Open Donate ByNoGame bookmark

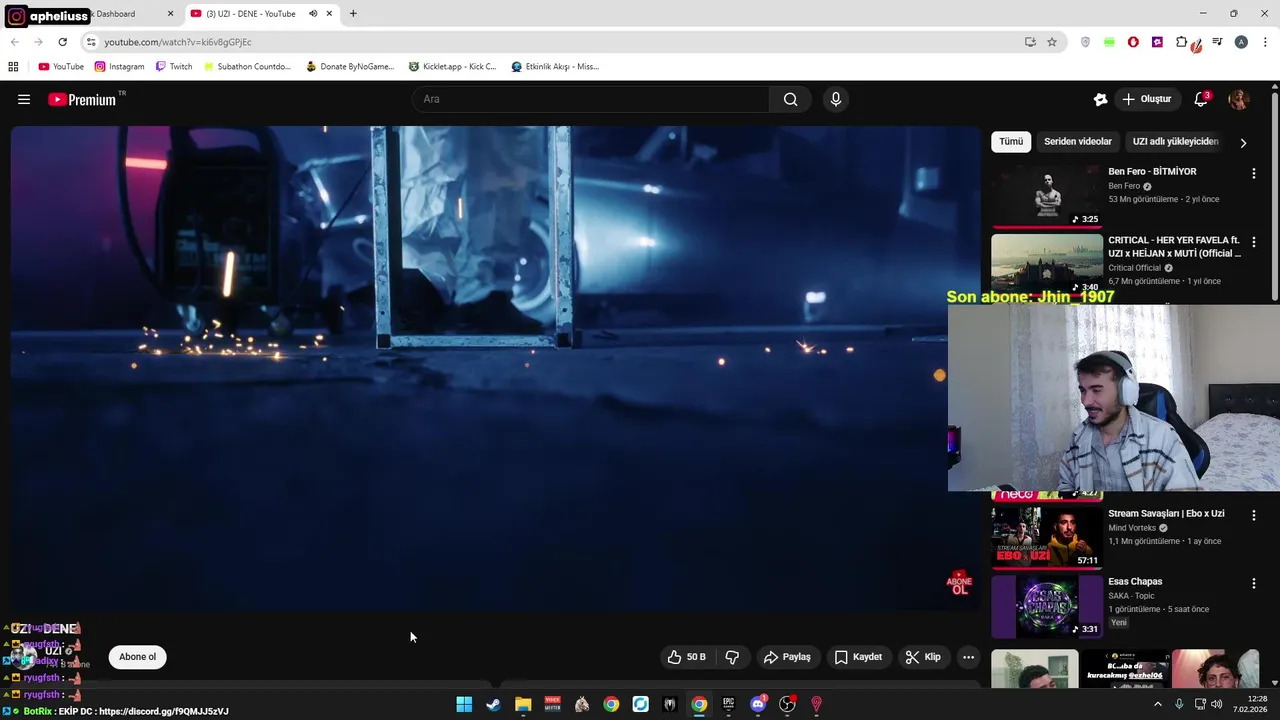pyautogui.click(x=350, y=66)
